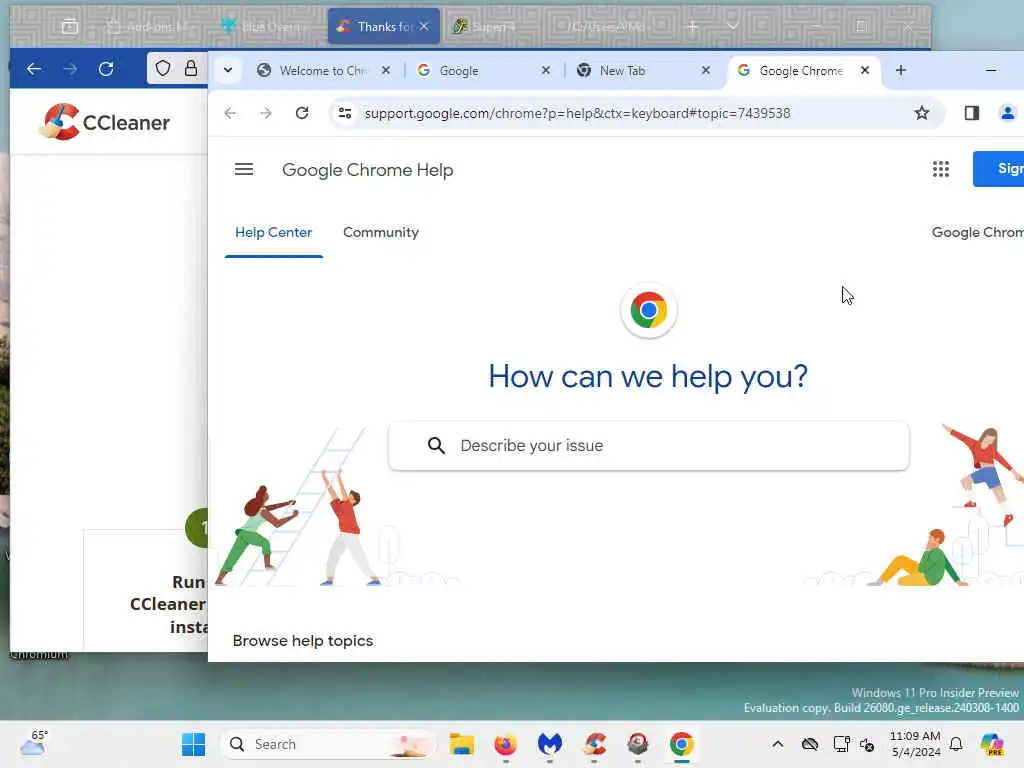Viewport: 1024px width, 768px height.
Task: Click the Google Chrome Help title
Action: click(368, 170)
